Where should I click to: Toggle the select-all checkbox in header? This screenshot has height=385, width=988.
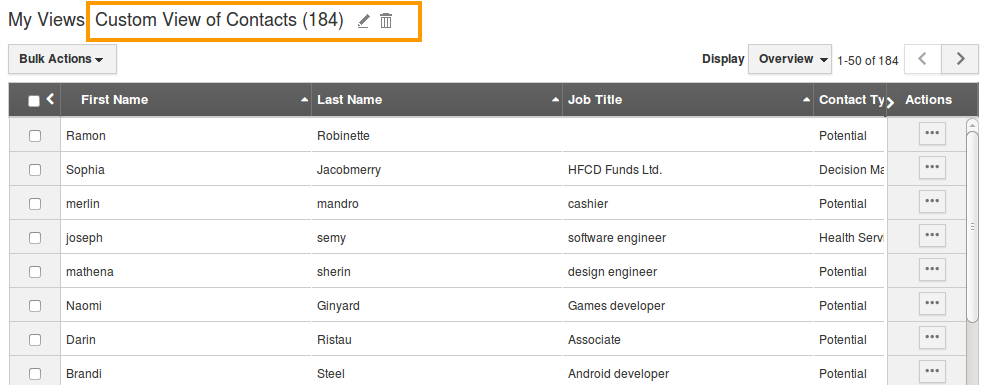[34, 101]
